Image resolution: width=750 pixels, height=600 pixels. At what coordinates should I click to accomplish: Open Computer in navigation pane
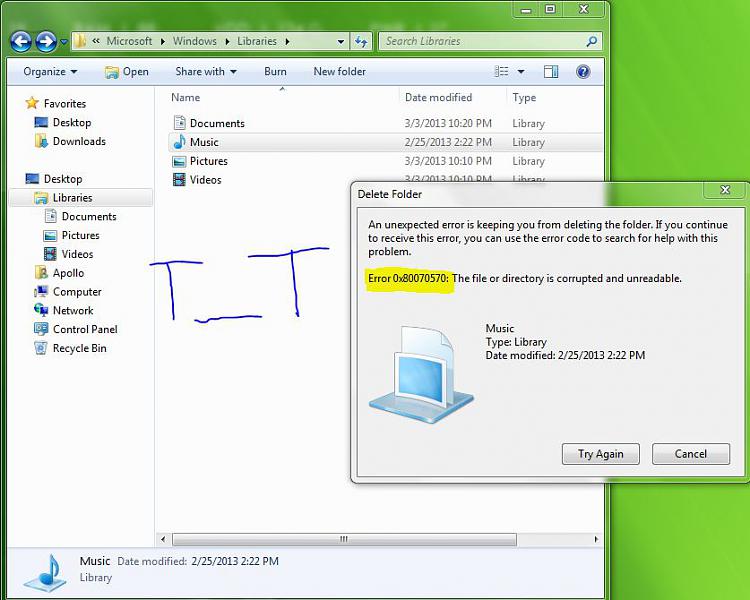(x=77, y=292)
